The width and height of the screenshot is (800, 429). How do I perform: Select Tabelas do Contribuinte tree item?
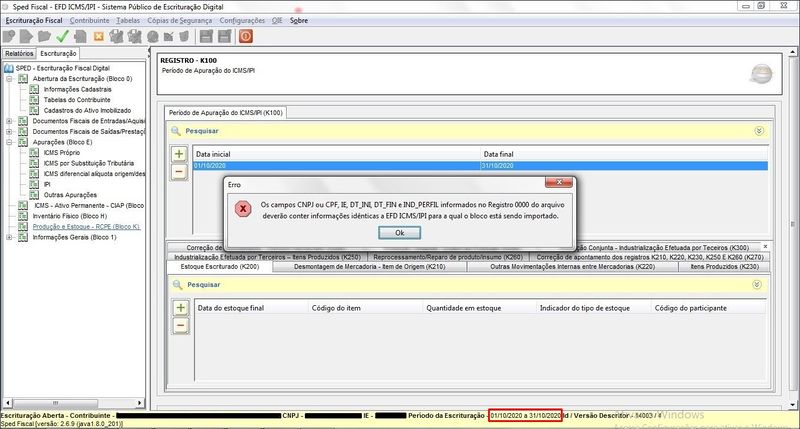(77, 100)
